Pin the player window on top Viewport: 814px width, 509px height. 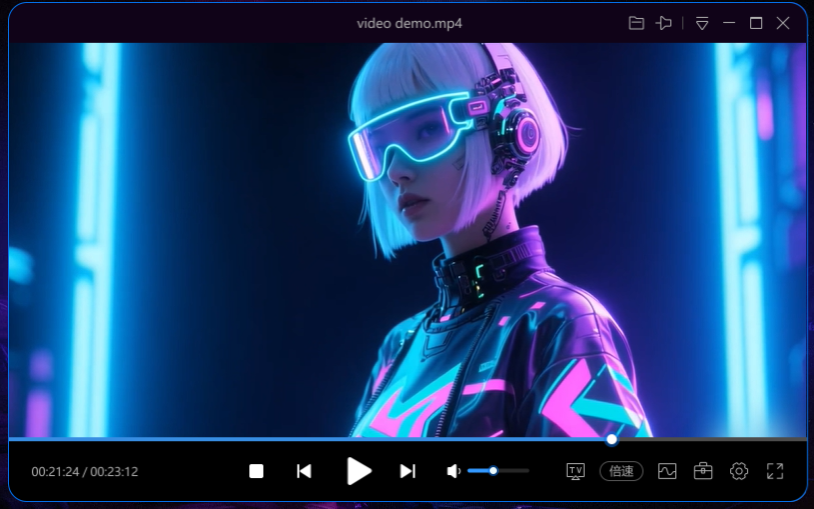[663, 23]
